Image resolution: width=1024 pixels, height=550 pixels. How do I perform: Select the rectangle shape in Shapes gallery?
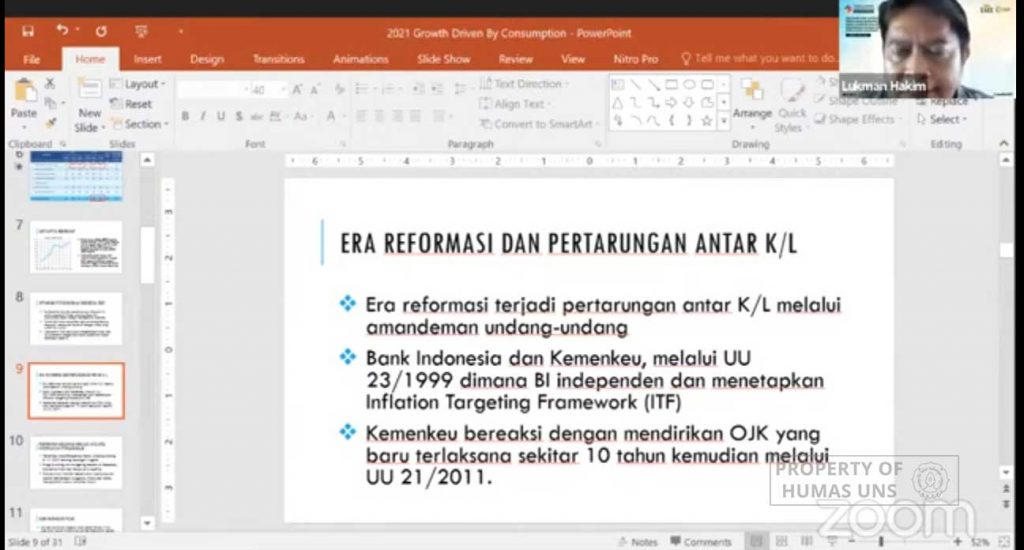[x=671, y=85]
